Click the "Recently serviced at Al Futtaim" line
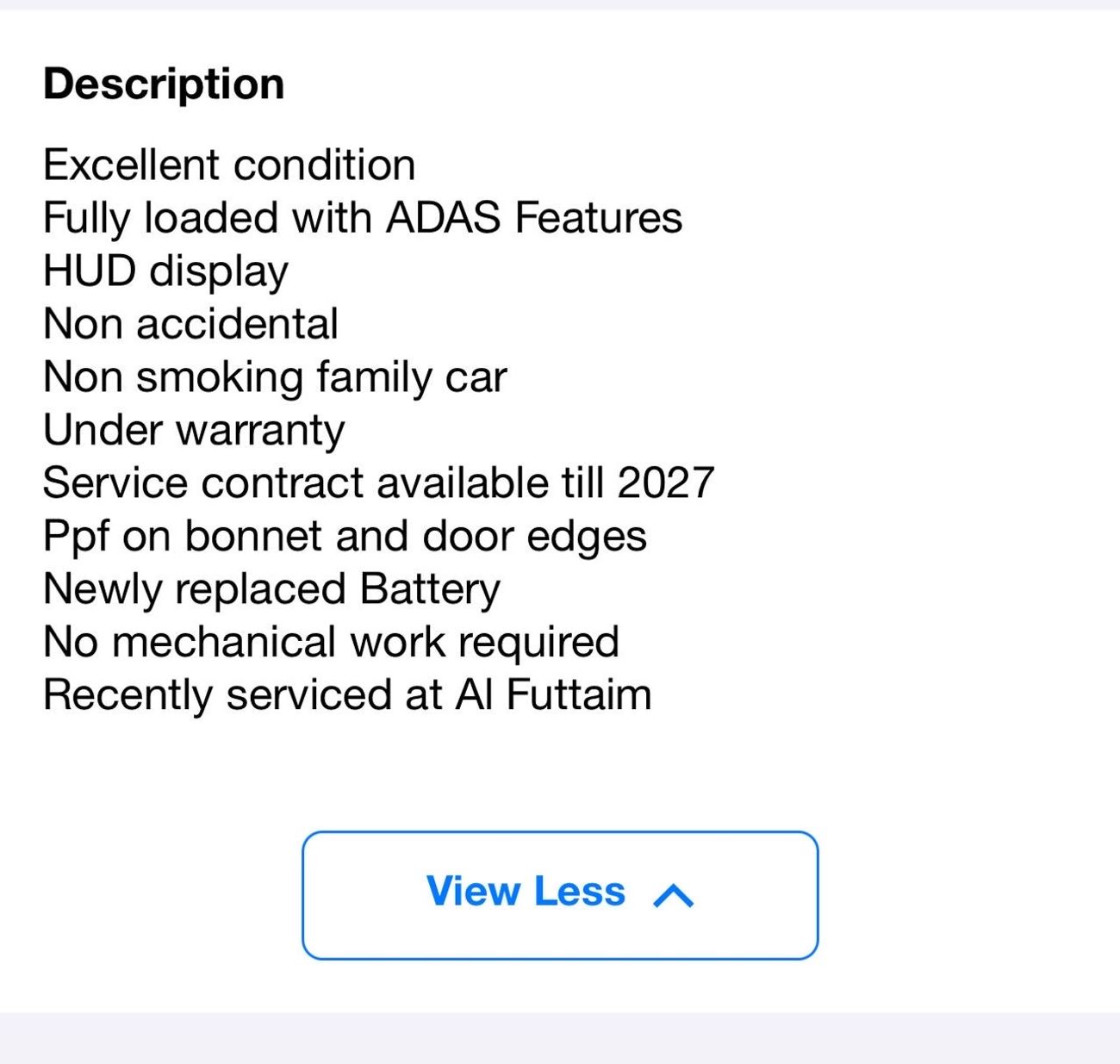 click(347, 695)
